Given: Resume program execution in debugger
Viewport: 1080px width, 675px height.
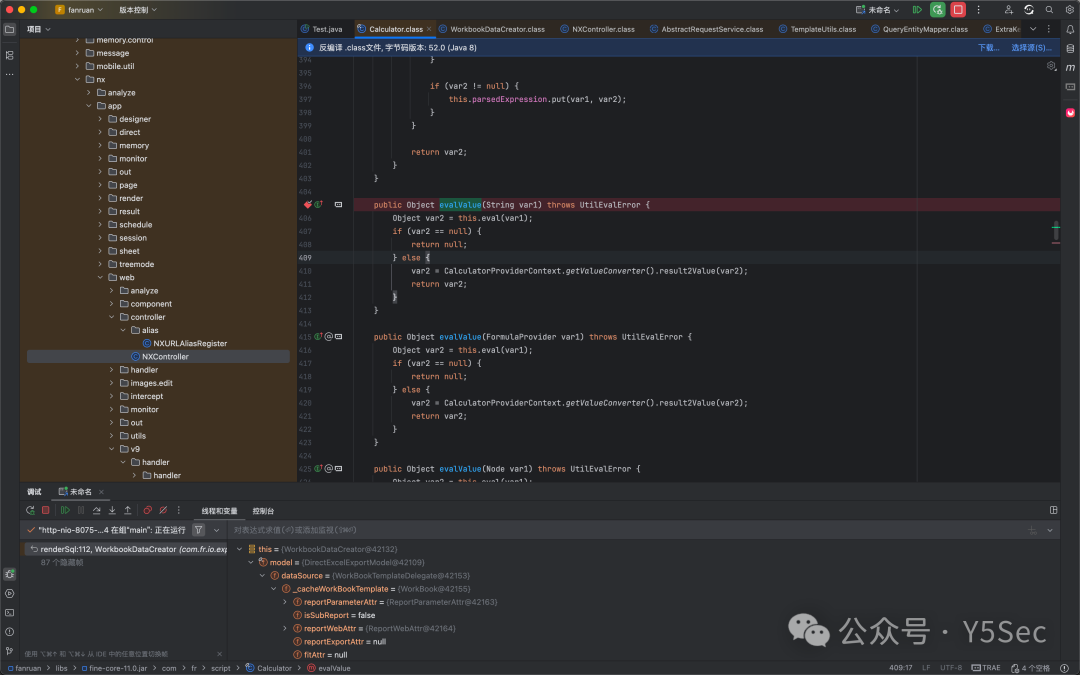Looking at the screenshot, I should (65, 510).
